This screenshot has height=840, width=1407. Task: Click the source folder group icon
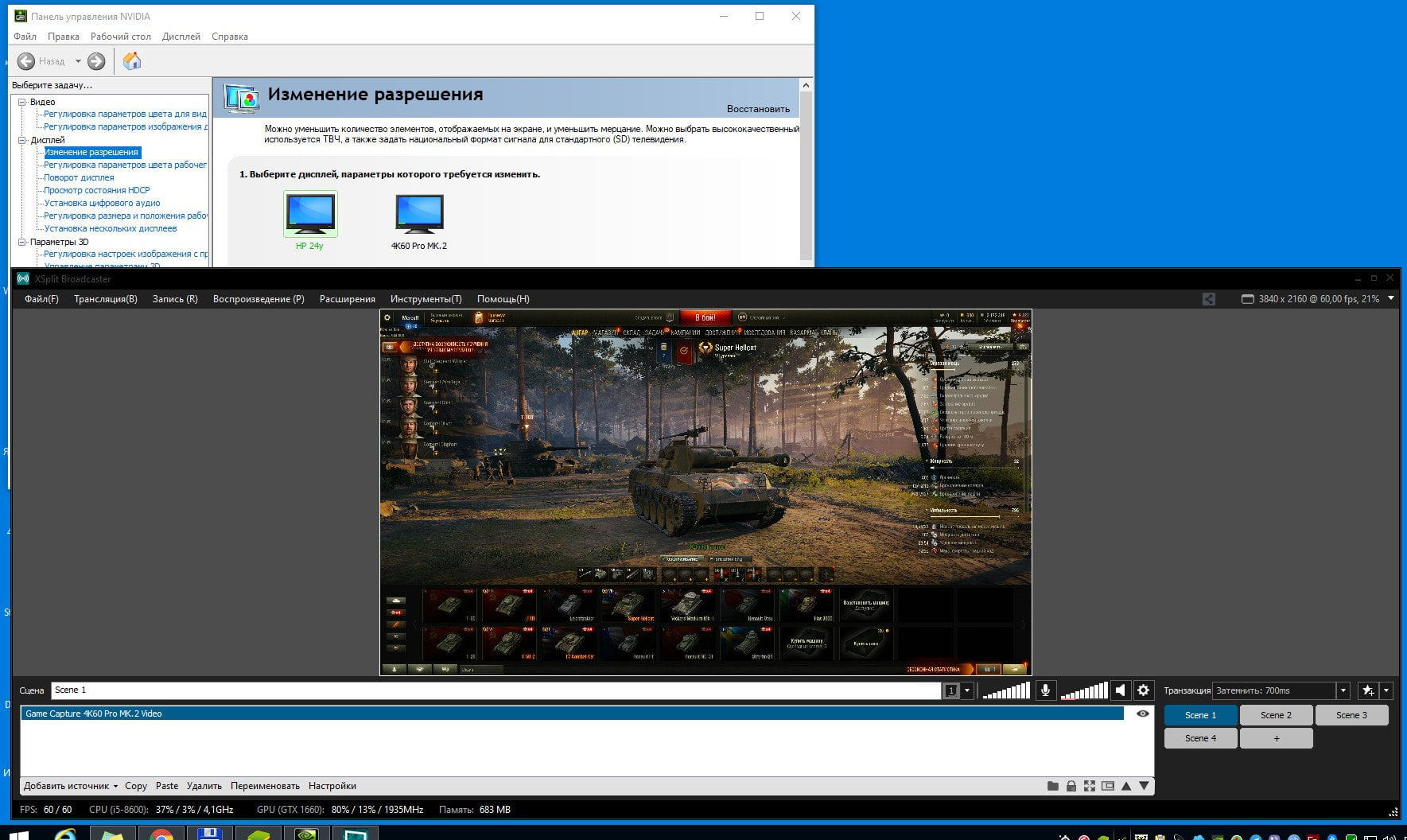[1053, 786]
